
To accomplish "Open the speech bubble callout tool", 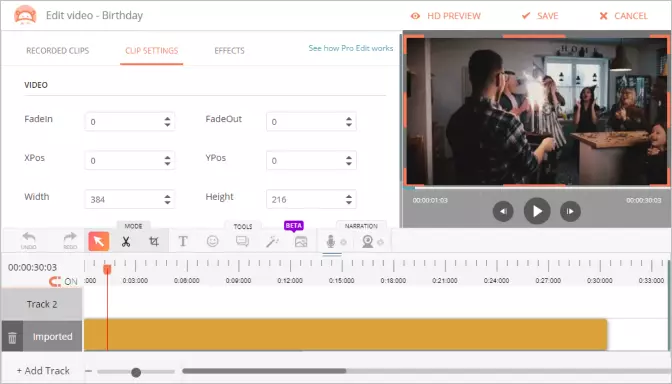I will click(x=242, y=242).
